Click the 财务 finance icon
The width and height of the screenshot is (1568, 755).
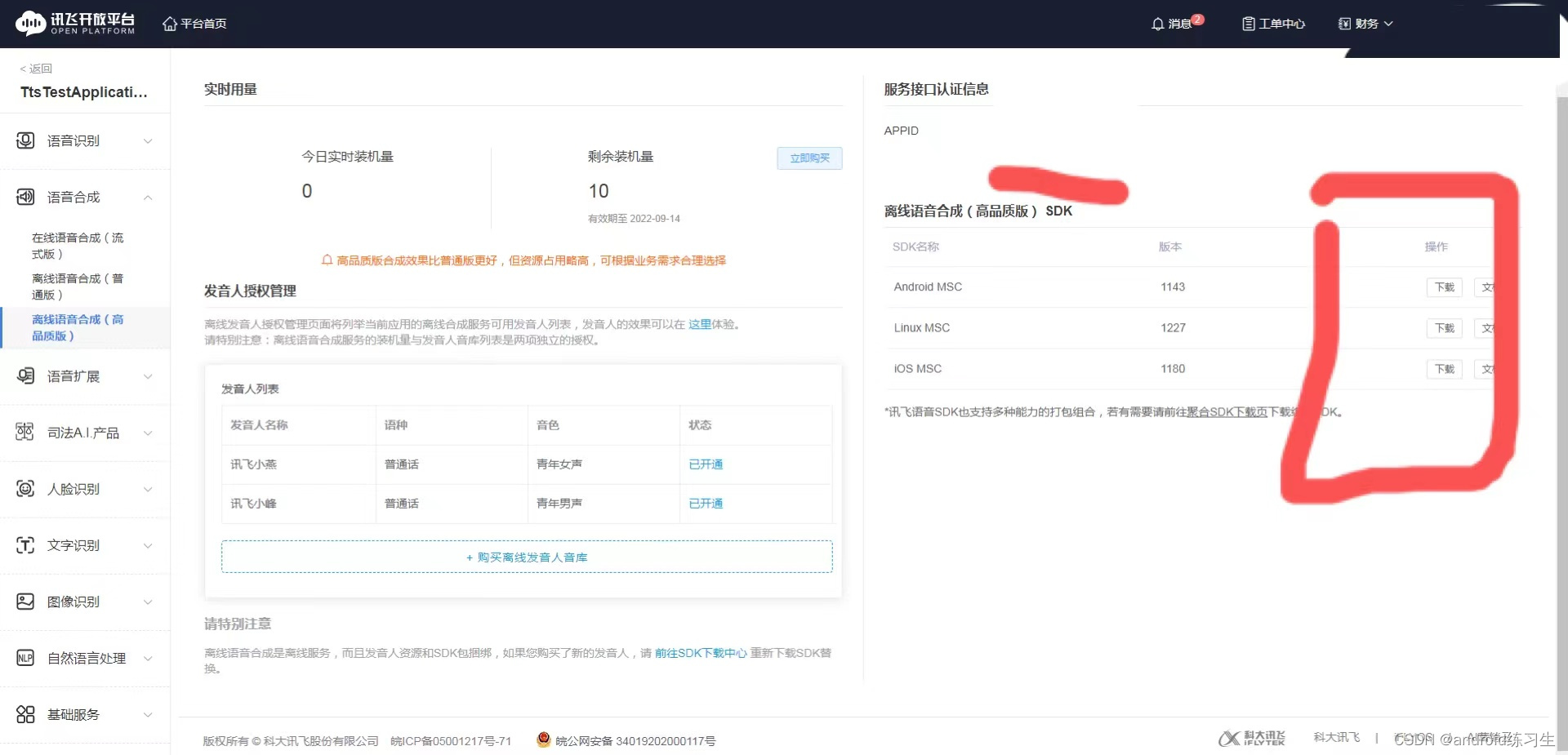pyautogui.click(x=1344, y=24)
